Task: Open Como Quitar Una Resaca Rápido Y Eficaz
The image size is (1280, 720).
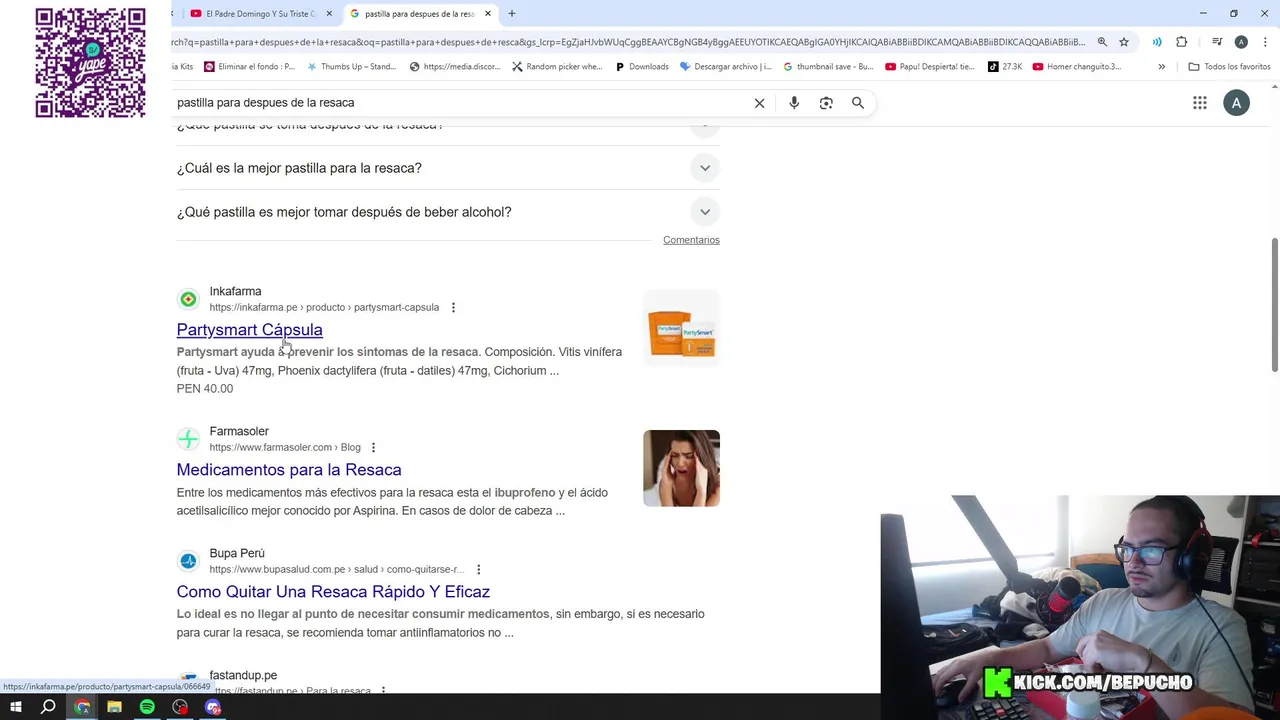Action: [x=333, y=592]
